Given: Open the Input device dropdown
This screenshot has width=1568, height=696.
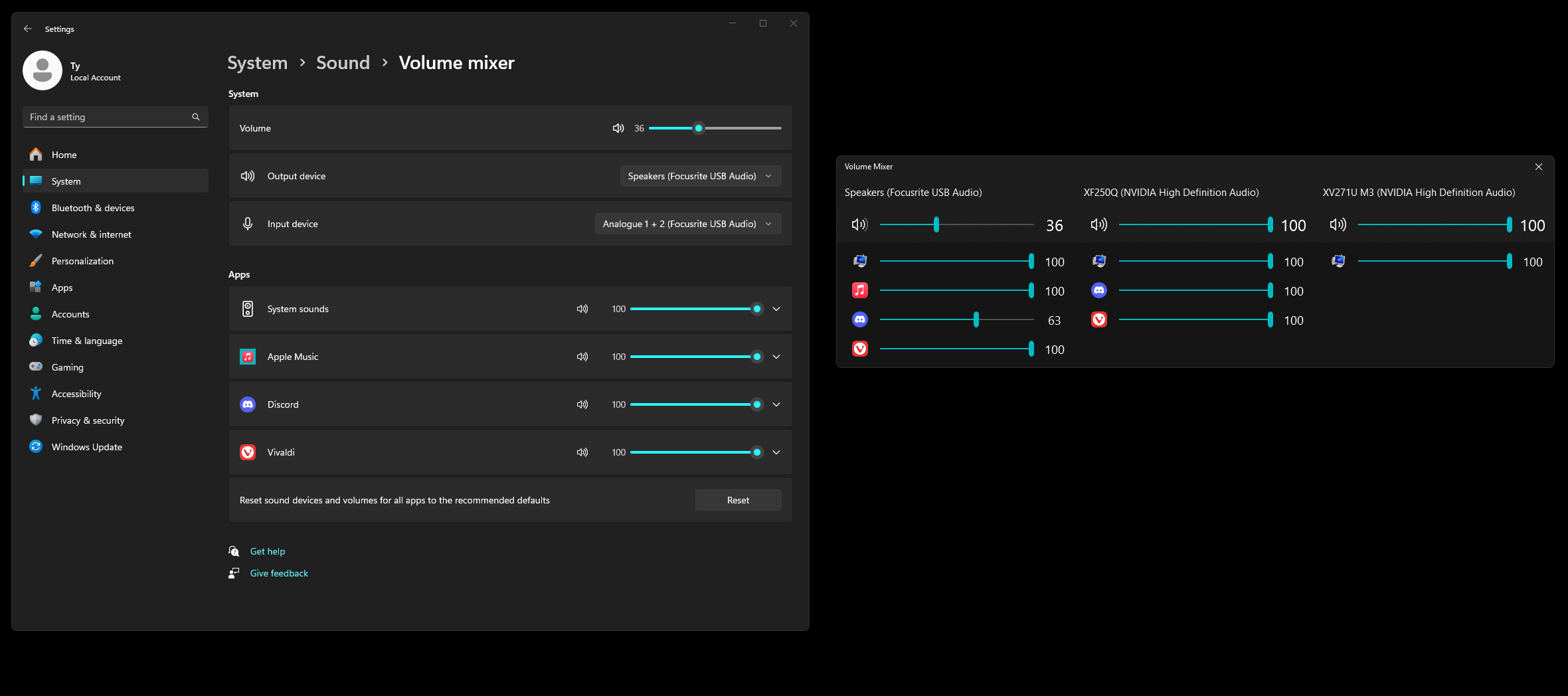Looking at the screenshot, I should tap(688, 224).
